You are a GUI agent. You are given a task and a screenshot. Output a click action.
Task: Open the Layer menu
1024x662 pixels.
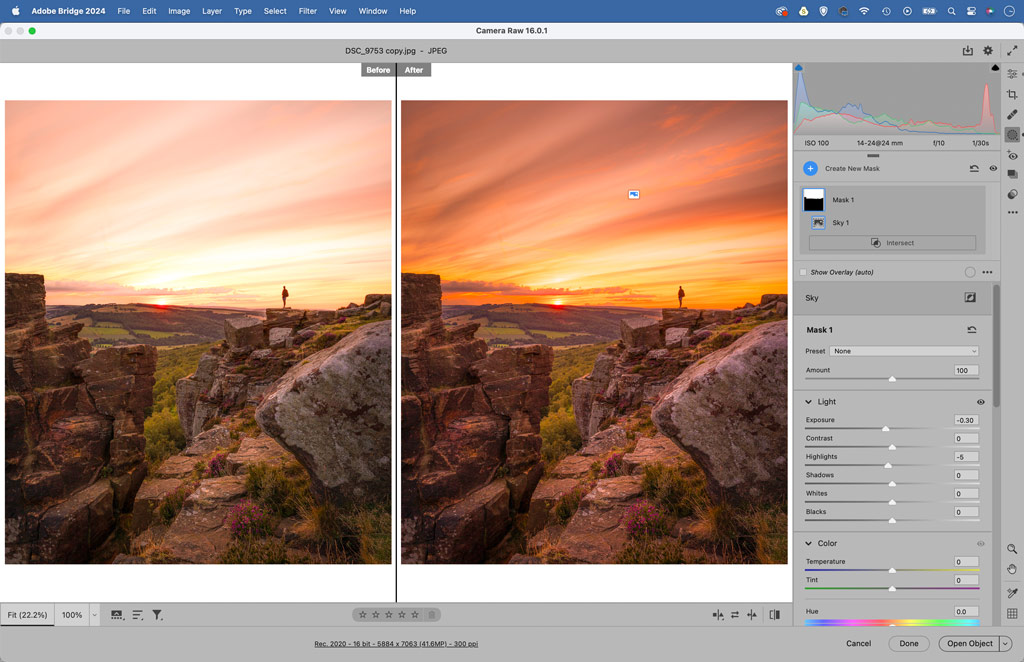(212, 11)
